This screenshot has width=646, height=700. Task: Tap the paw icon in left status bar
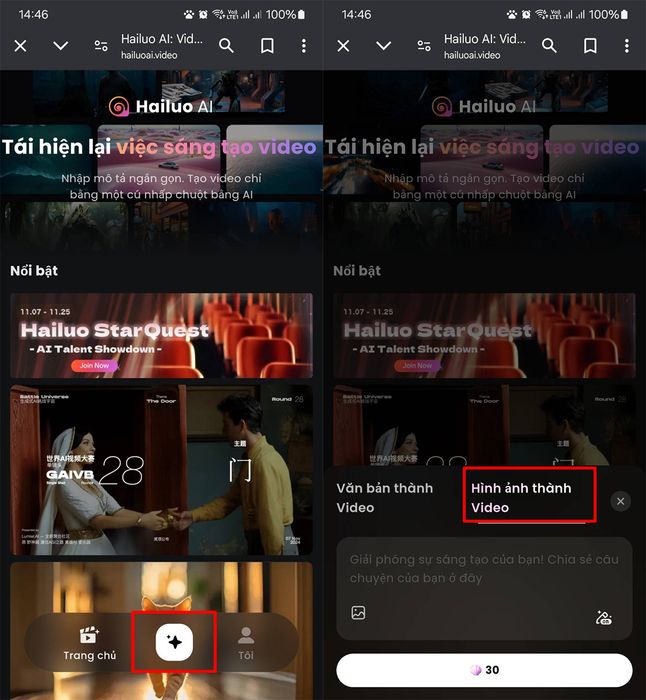189,15
